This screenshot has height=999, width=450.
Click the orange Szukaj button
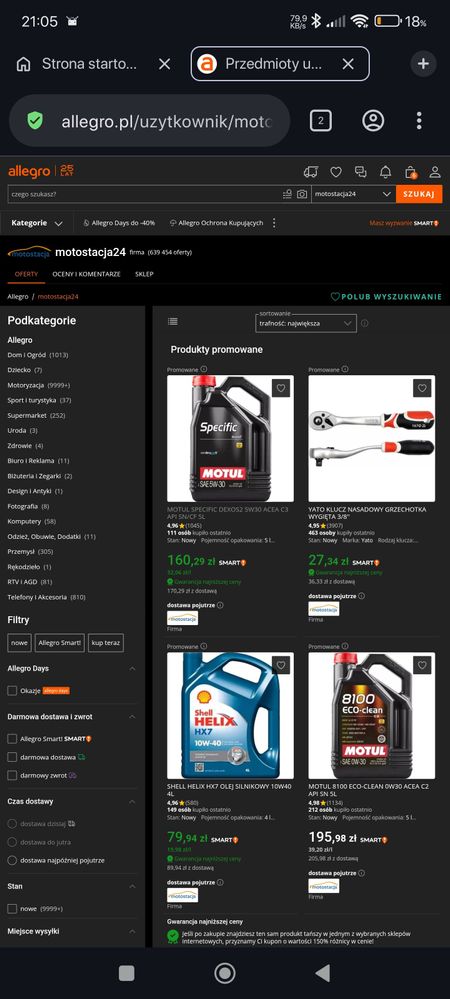click(419, 194)
